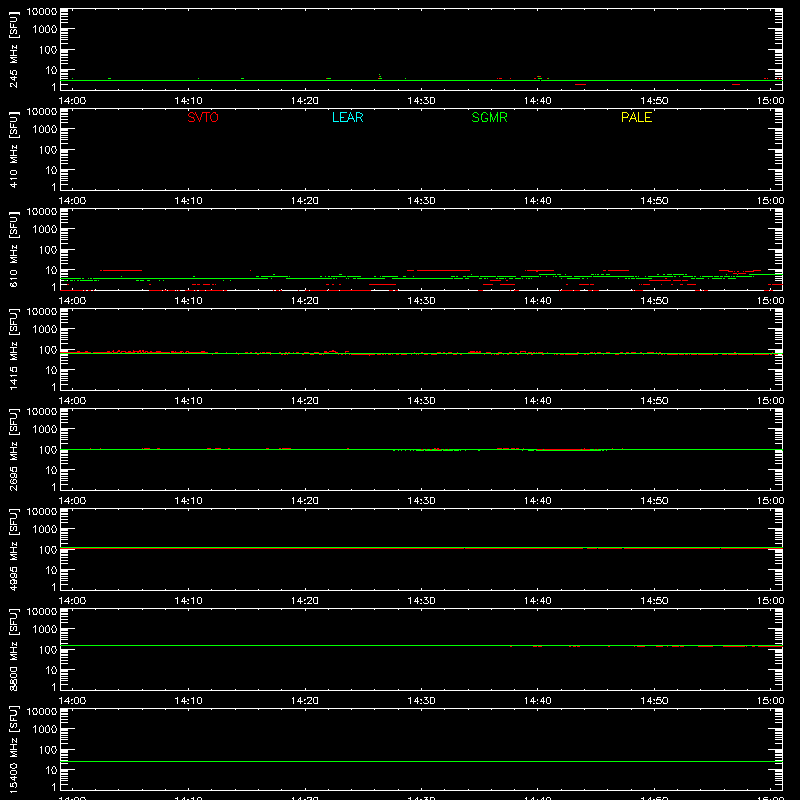The height and width of the screenshot is (800, 800).
Task: Click the cyan LEAR station legend label
Action: tap(347, 117)
